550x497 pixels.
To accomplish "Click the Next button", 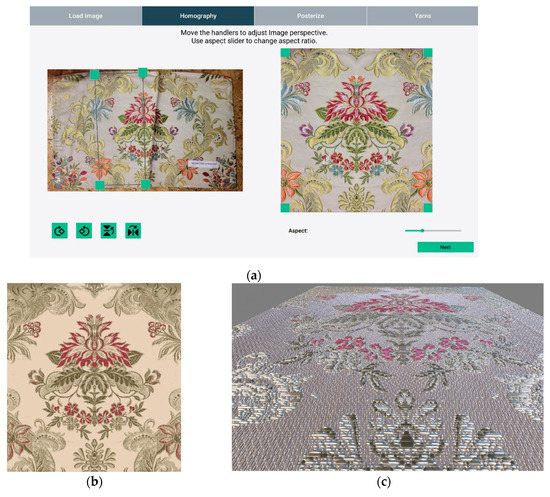I will click(x=445, y=247).
